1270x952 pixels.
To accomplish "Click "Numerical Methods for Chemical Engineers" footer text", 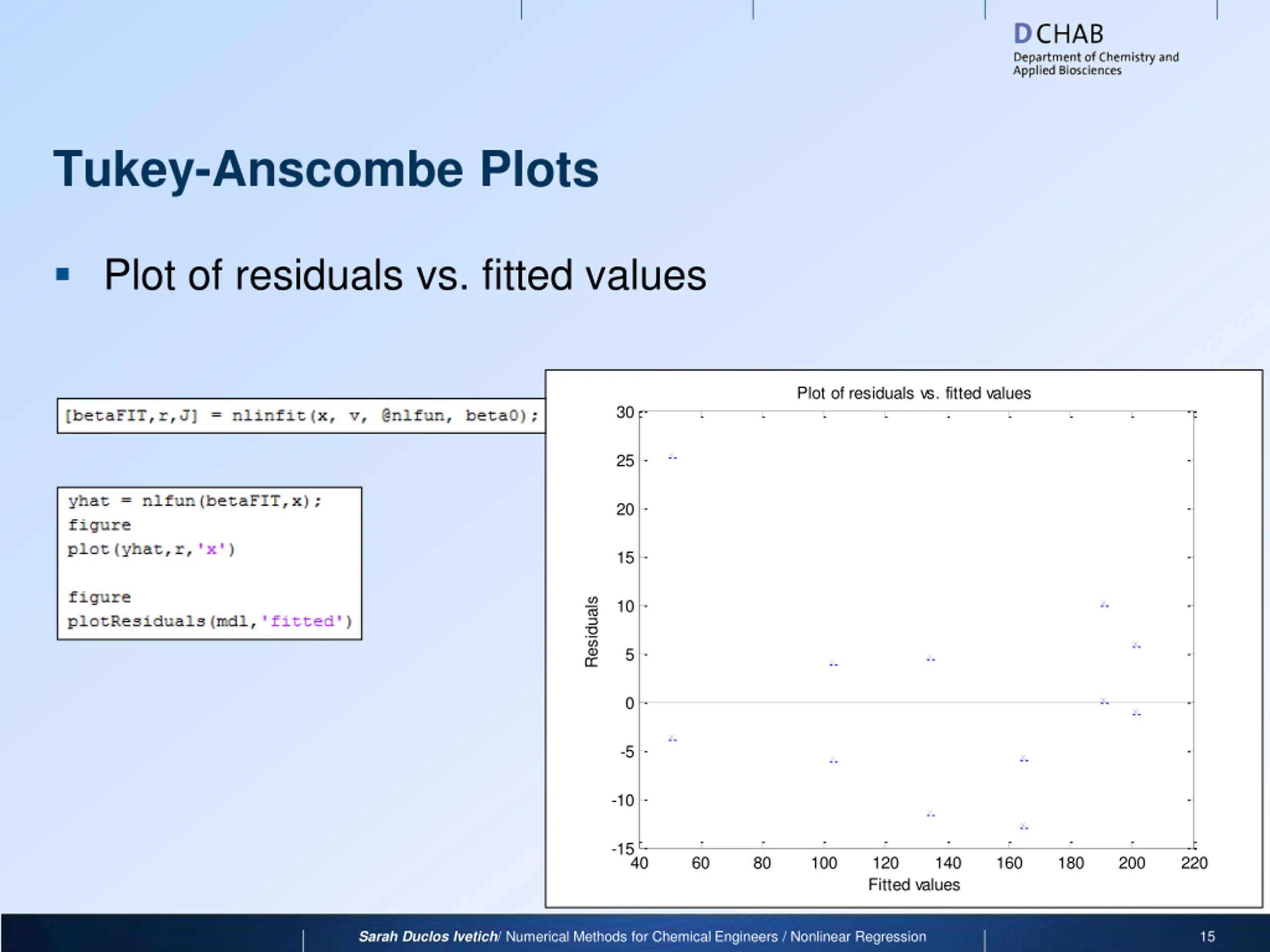I will 641,937.
